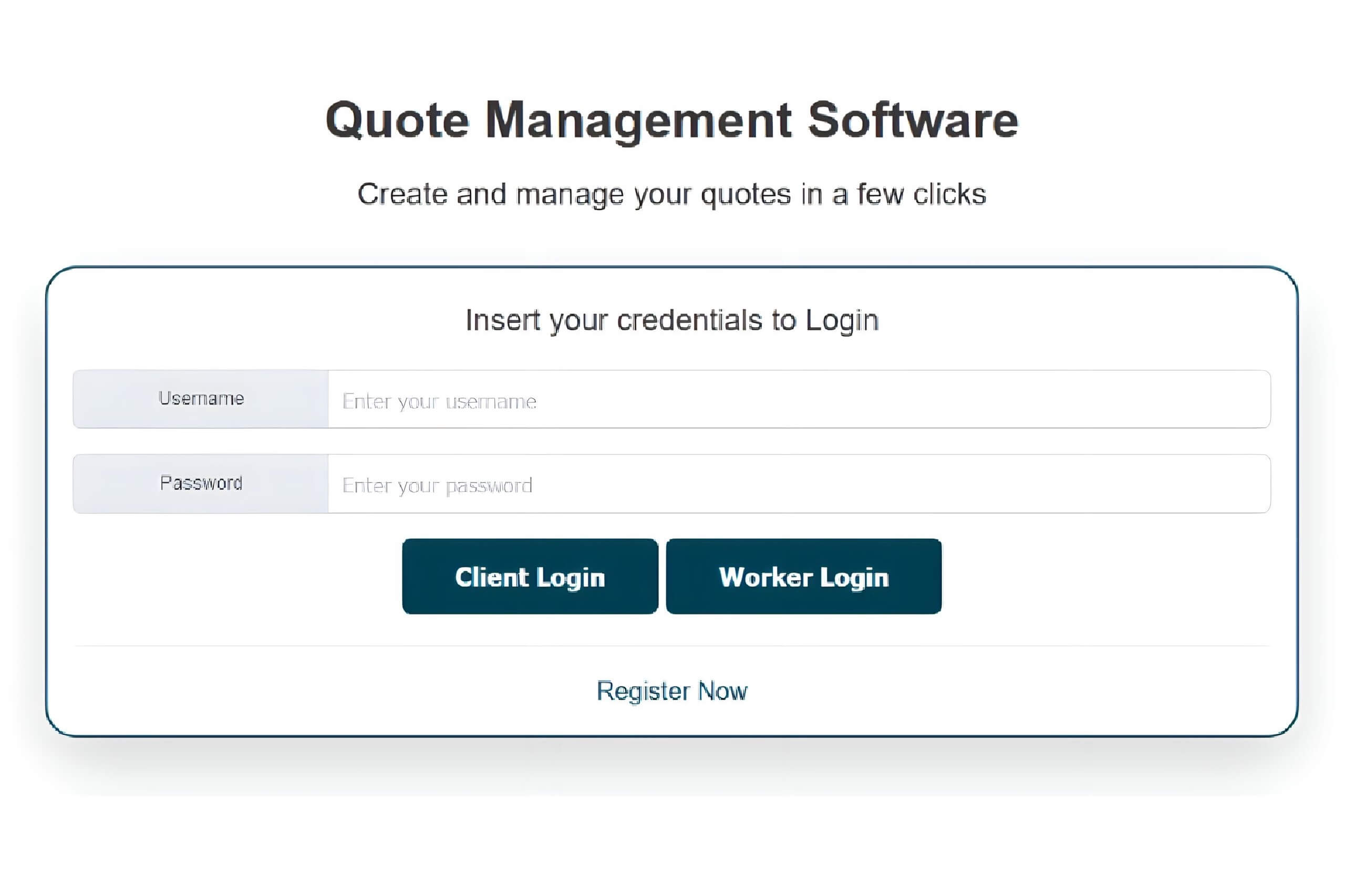Click the Username label box

click(x=201, y=399)
